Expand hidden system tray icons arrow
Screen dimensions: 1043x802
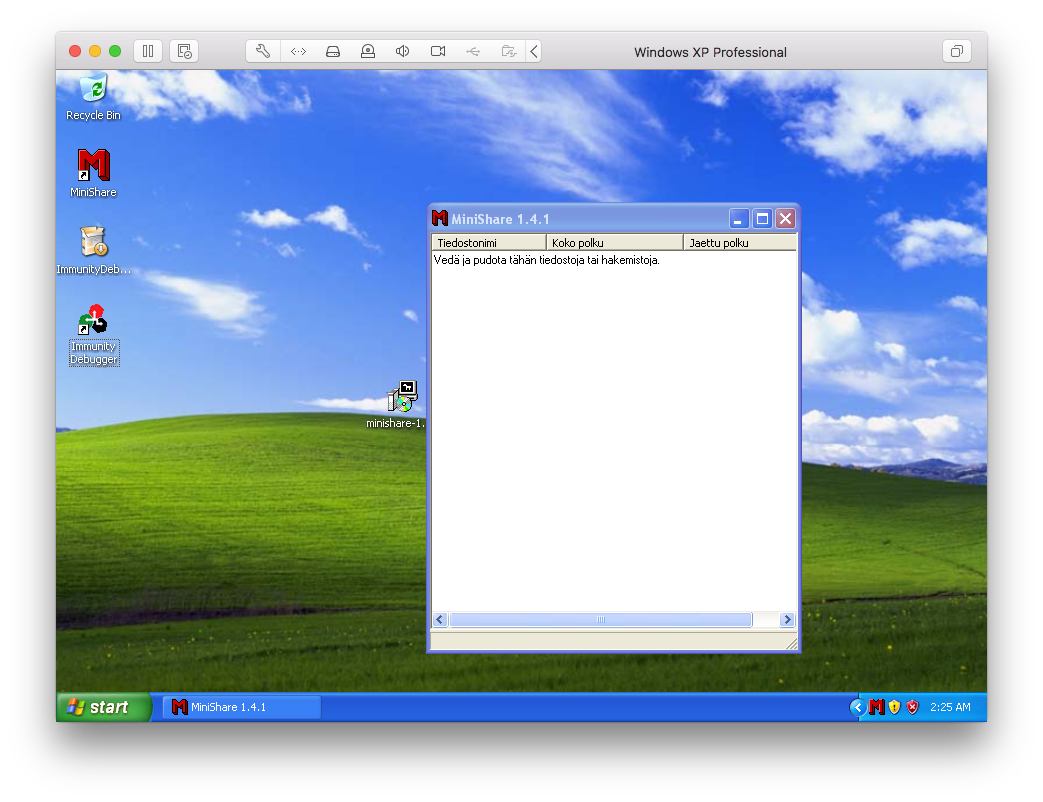coord(858,707)
